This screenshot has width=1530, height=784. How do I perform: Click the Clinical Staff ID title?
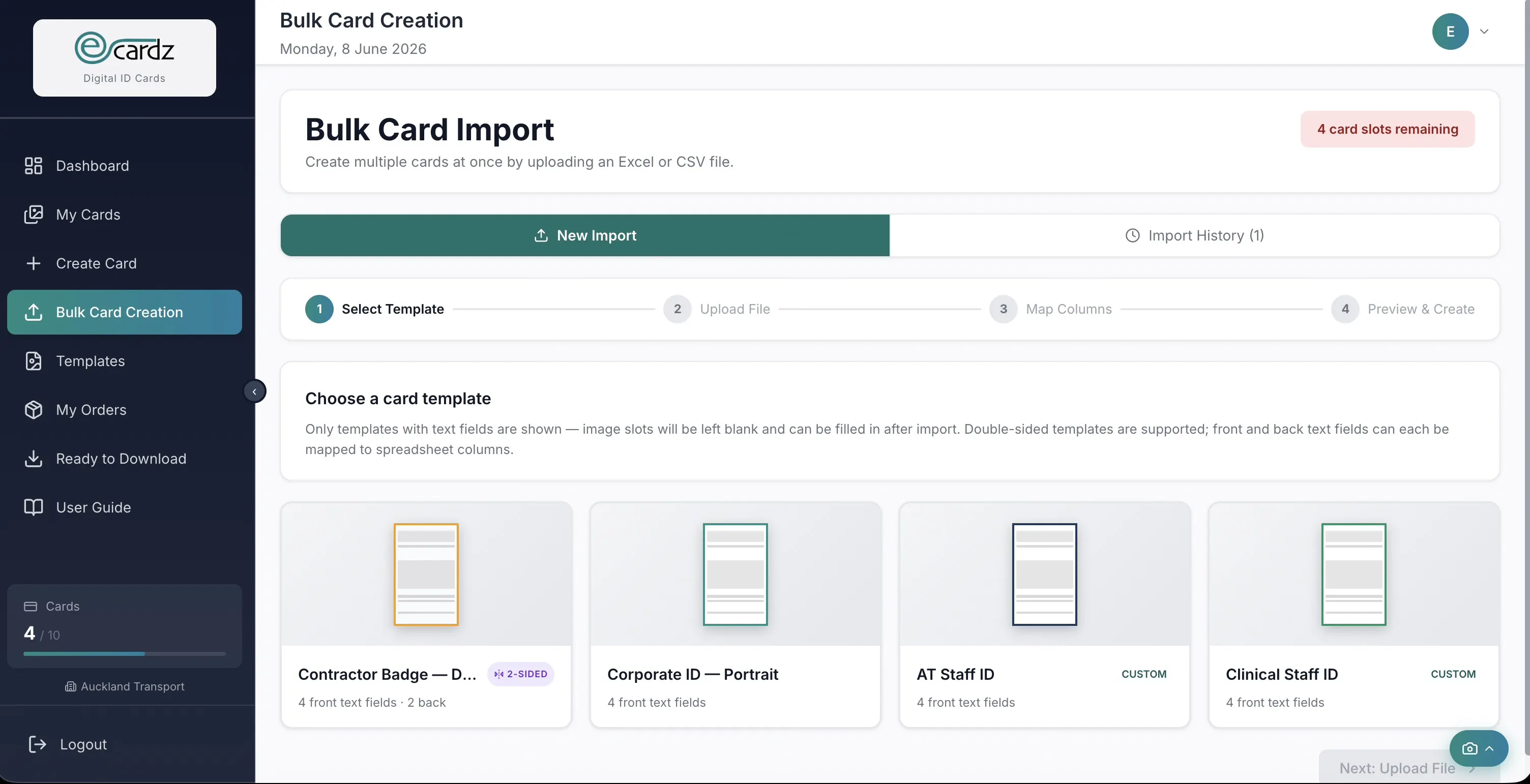(1282, 674)
